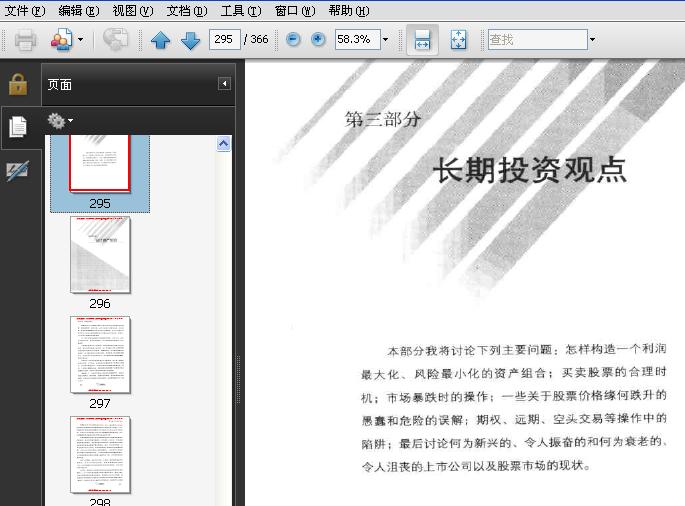This screenshot has width=685, height=506.
Task: Open the zoom percentage dropdown
Action: [385, 40]
